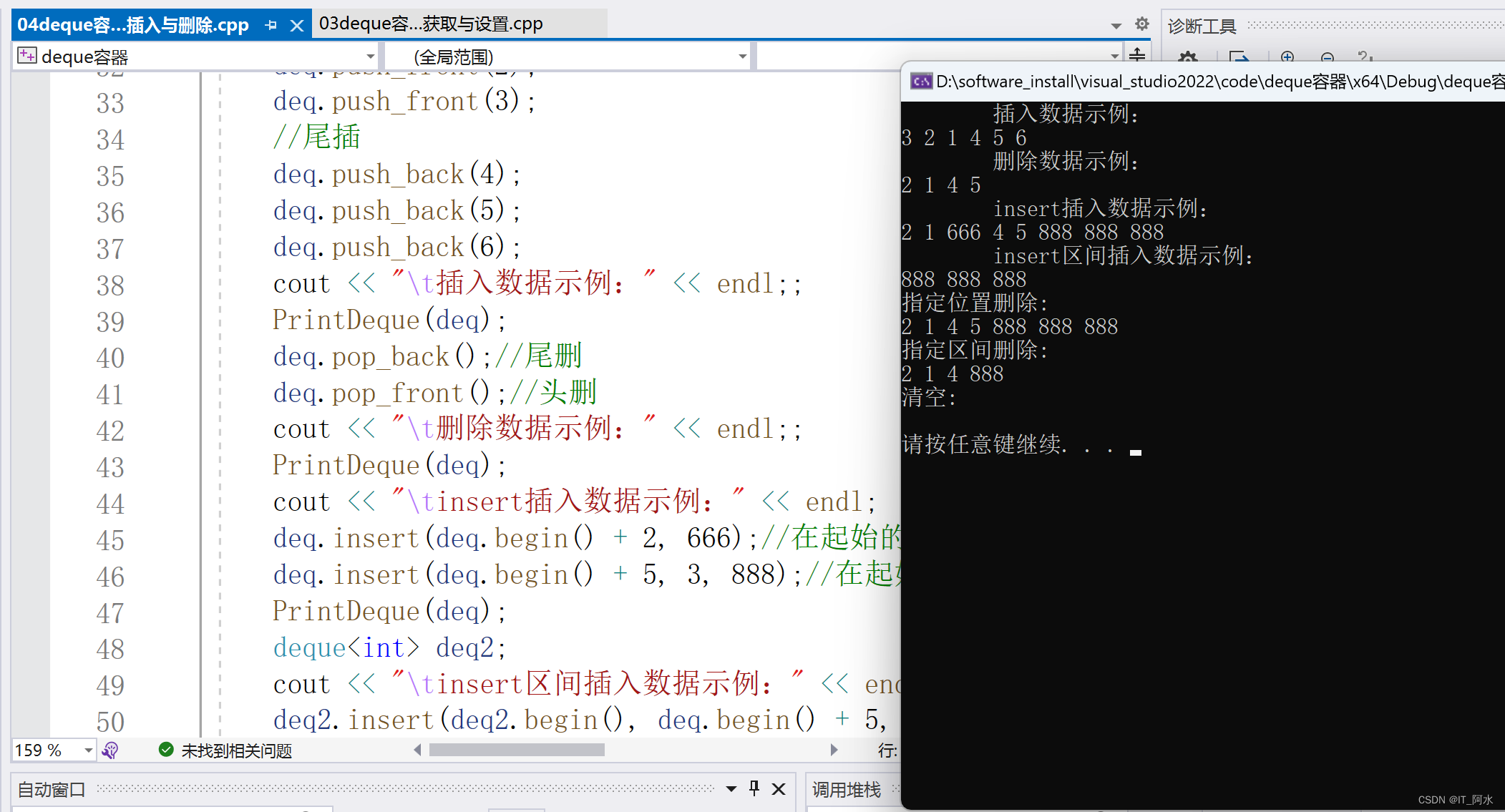Click the breakpoint margin beside line 40
The height and width of the screenshot is (812, 1505).
(x=31, y=358)
